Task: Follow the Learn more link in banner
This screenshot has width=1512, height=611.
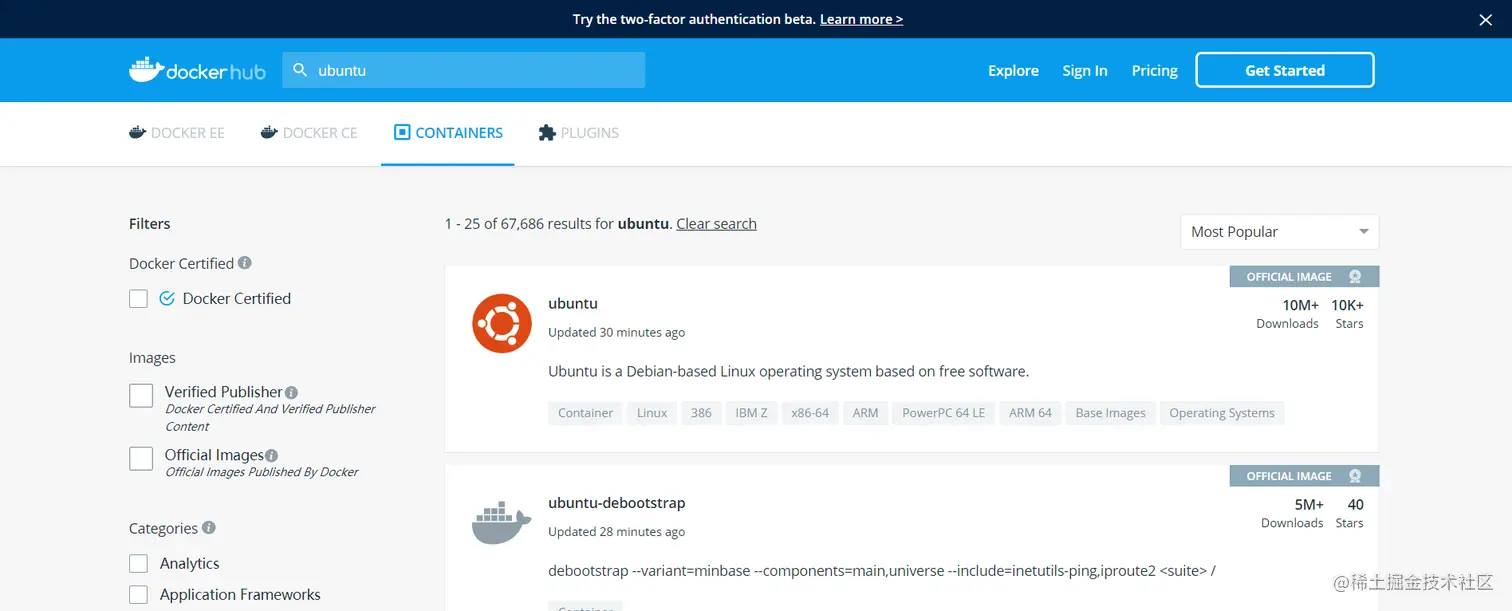Action: [x=861, y=19]
